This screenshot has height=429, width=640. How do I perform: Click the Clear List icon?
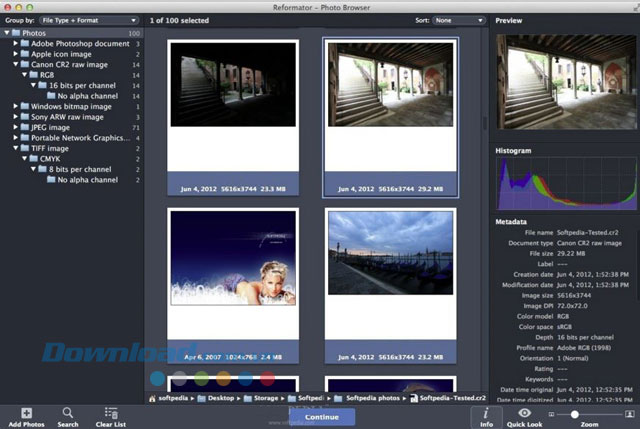[x=110, y=412]
